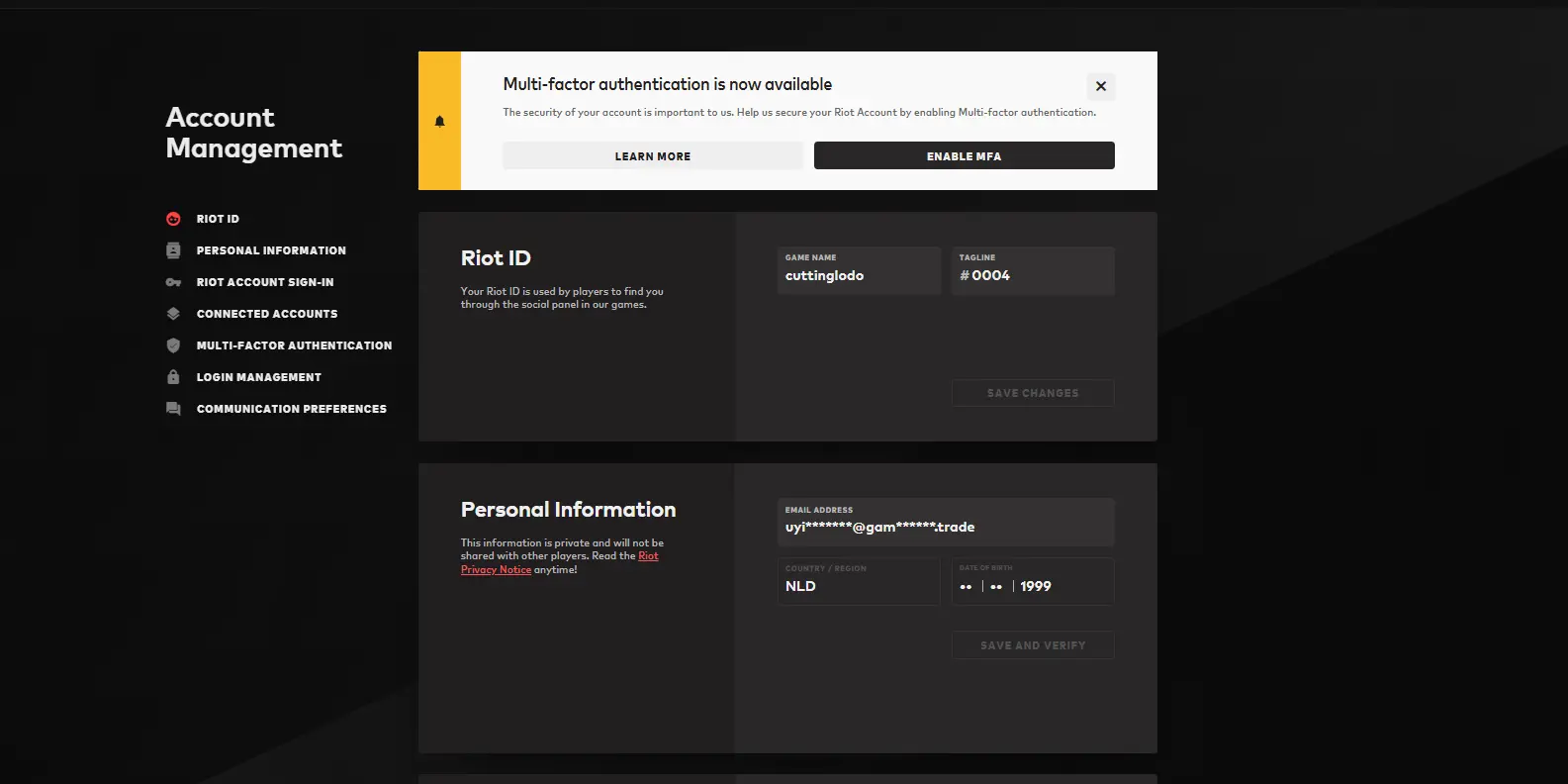Click the Riot ID sidebar icon
The width and height of the screenshot is (1568, 784).
[x=173, y=219]
